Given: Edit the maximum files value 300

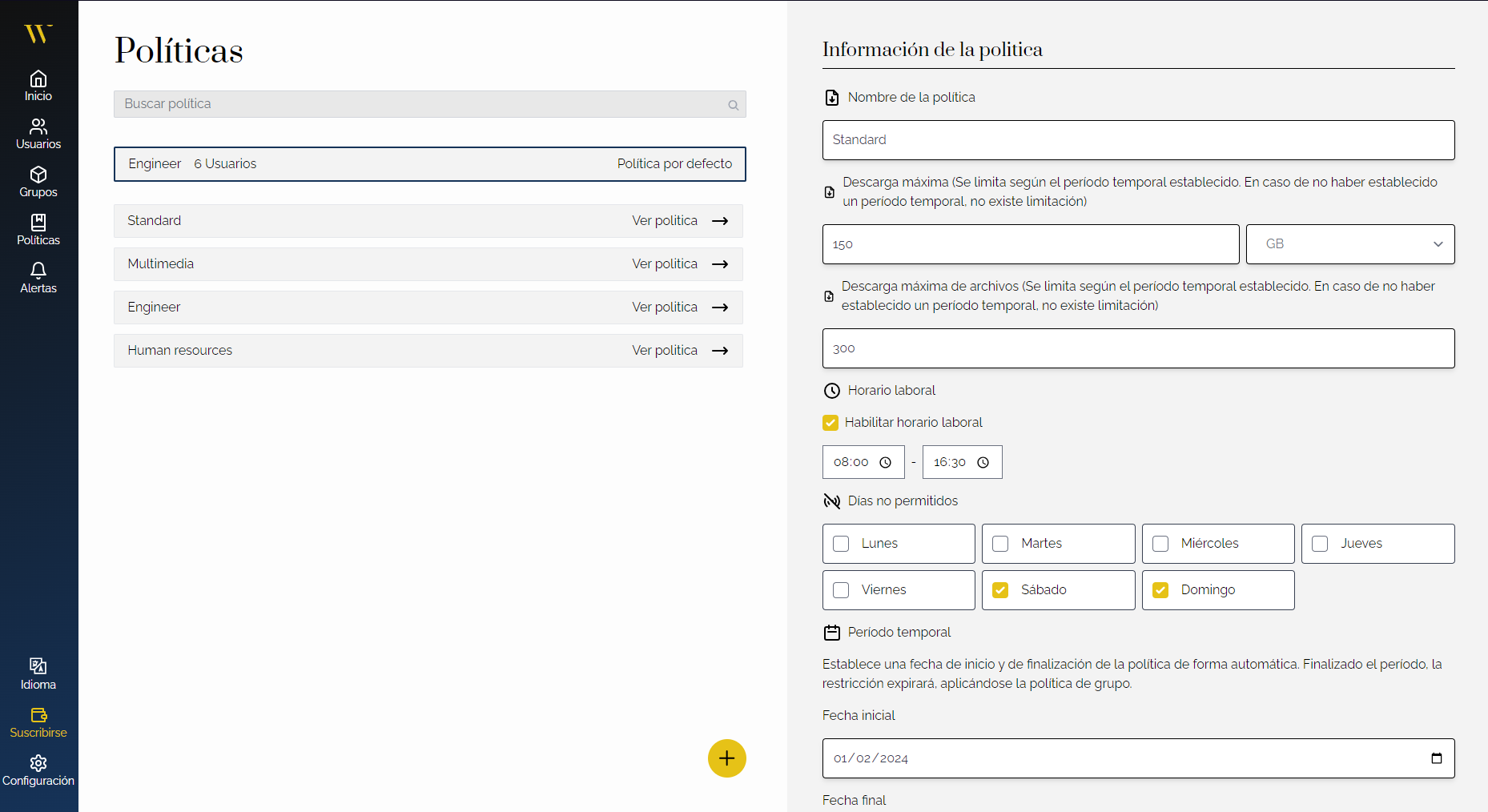Looking at the screenshot, I should click(x=1138, y=348).
